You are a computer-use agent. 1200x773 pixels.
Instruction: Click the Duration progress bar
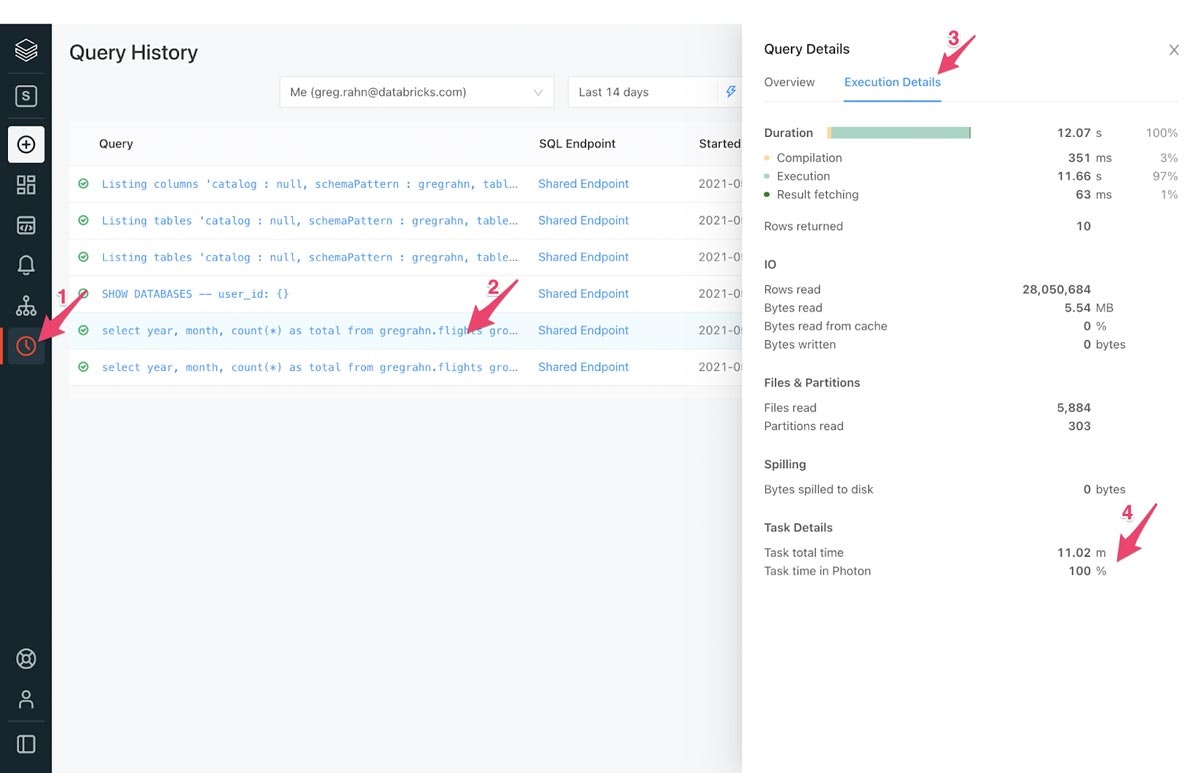pyautogui.click(x=899, y=133)
